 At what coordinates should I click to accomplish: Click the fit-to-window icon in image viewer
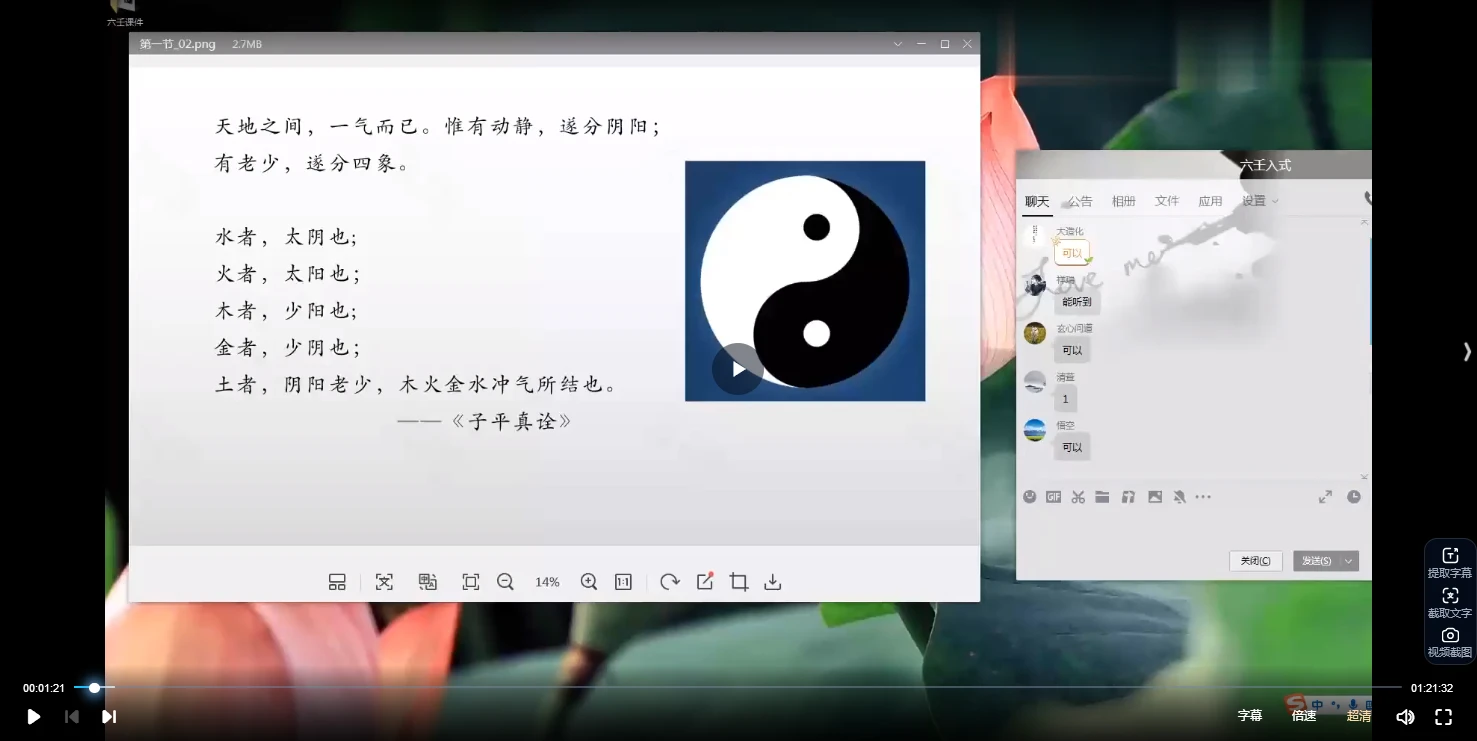471,582
